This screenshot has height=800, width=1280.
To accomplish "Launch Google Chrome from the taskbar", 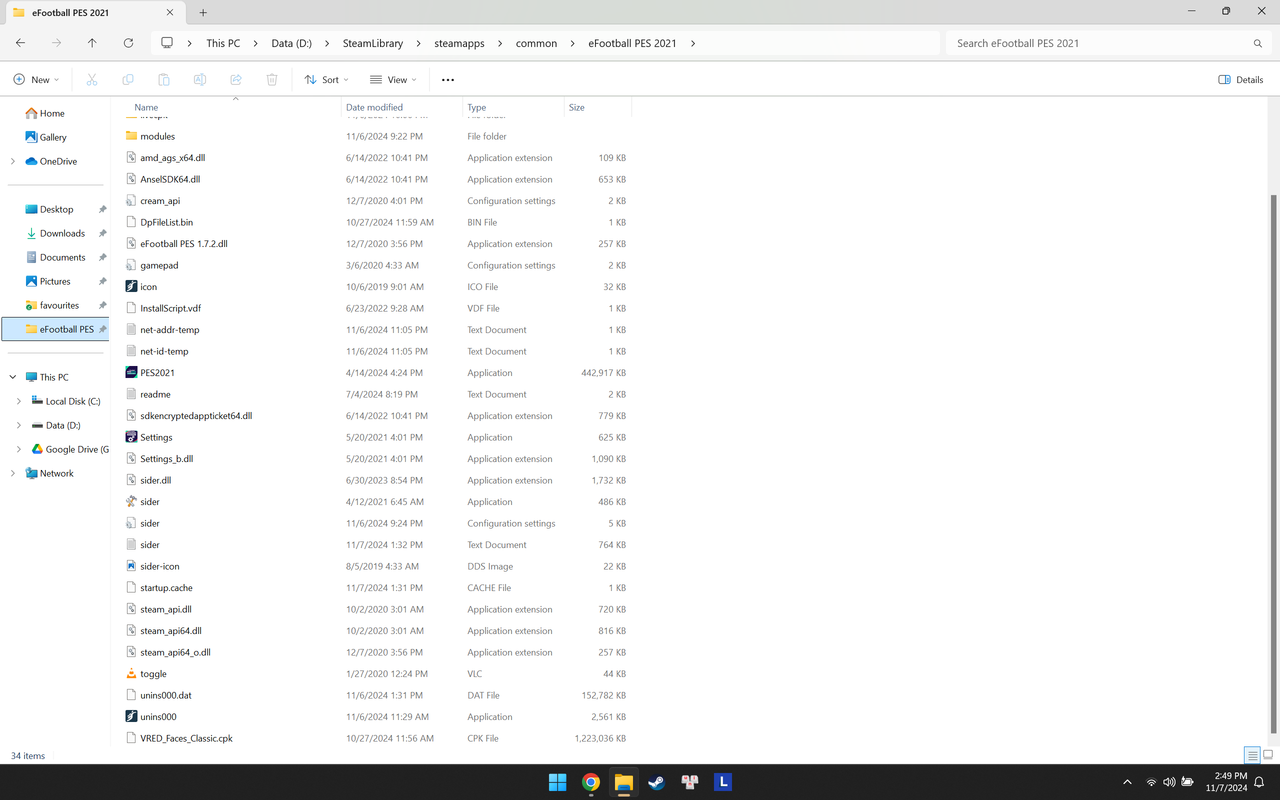I will coord(590,782).
